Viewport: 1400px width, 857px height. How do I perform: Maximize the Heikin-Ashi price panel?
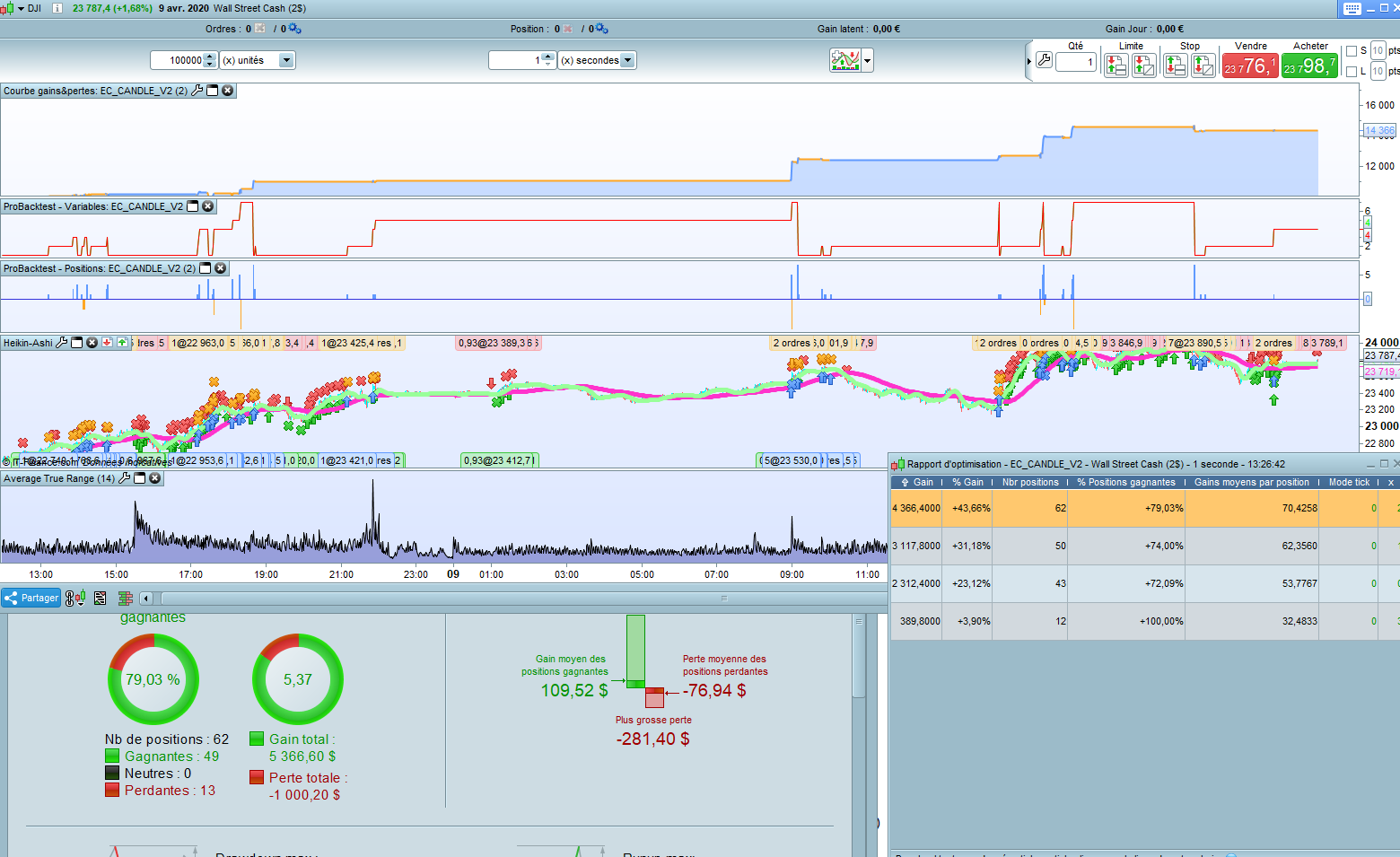point(77,343)
